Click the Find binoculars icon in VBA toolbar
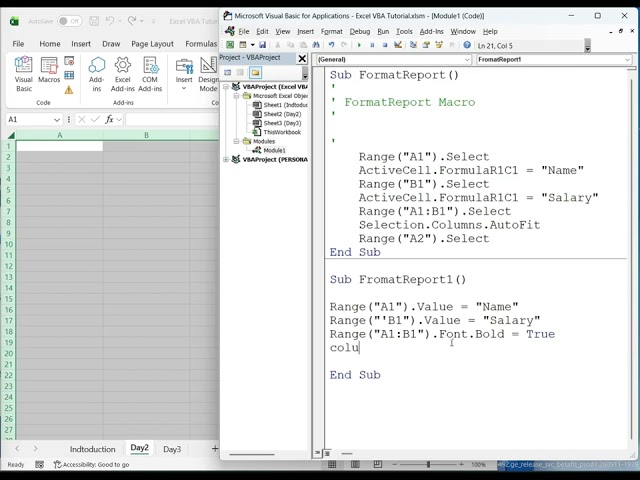Screen dimensions: 640x480 (316, 45)
